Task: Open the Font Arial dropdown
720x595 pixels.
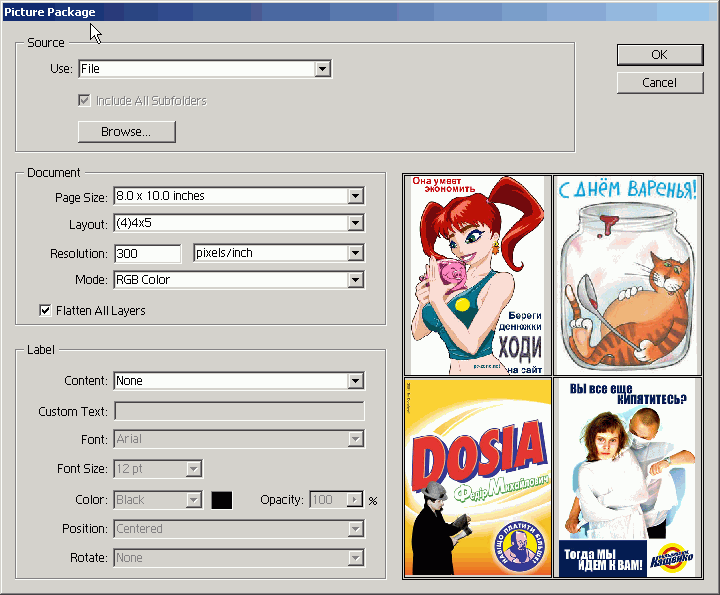Action: tap(239, 439)
